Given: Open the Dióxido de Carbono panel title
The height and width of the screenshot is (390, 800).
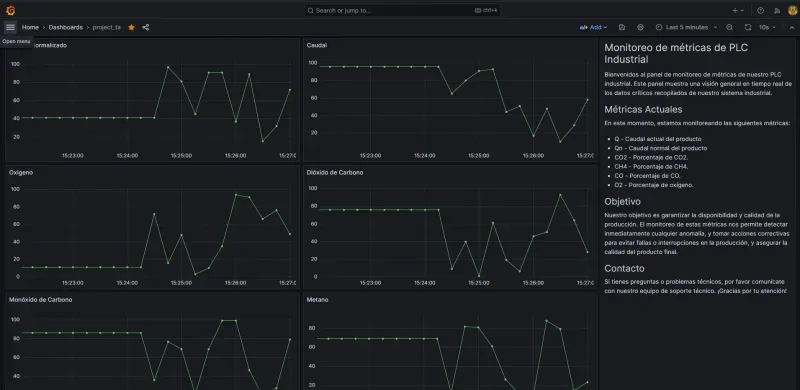Looking at the screenshot, I should [335, 173].
